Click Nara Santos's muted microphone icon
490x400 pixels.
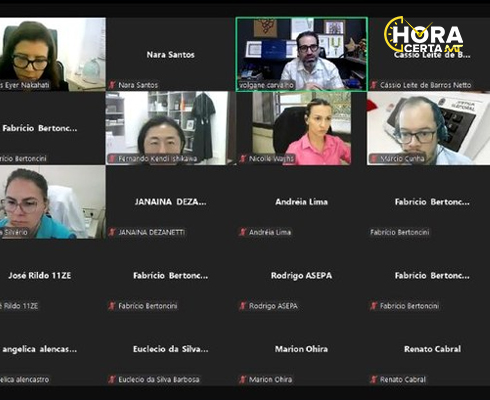tap(112, 85)
